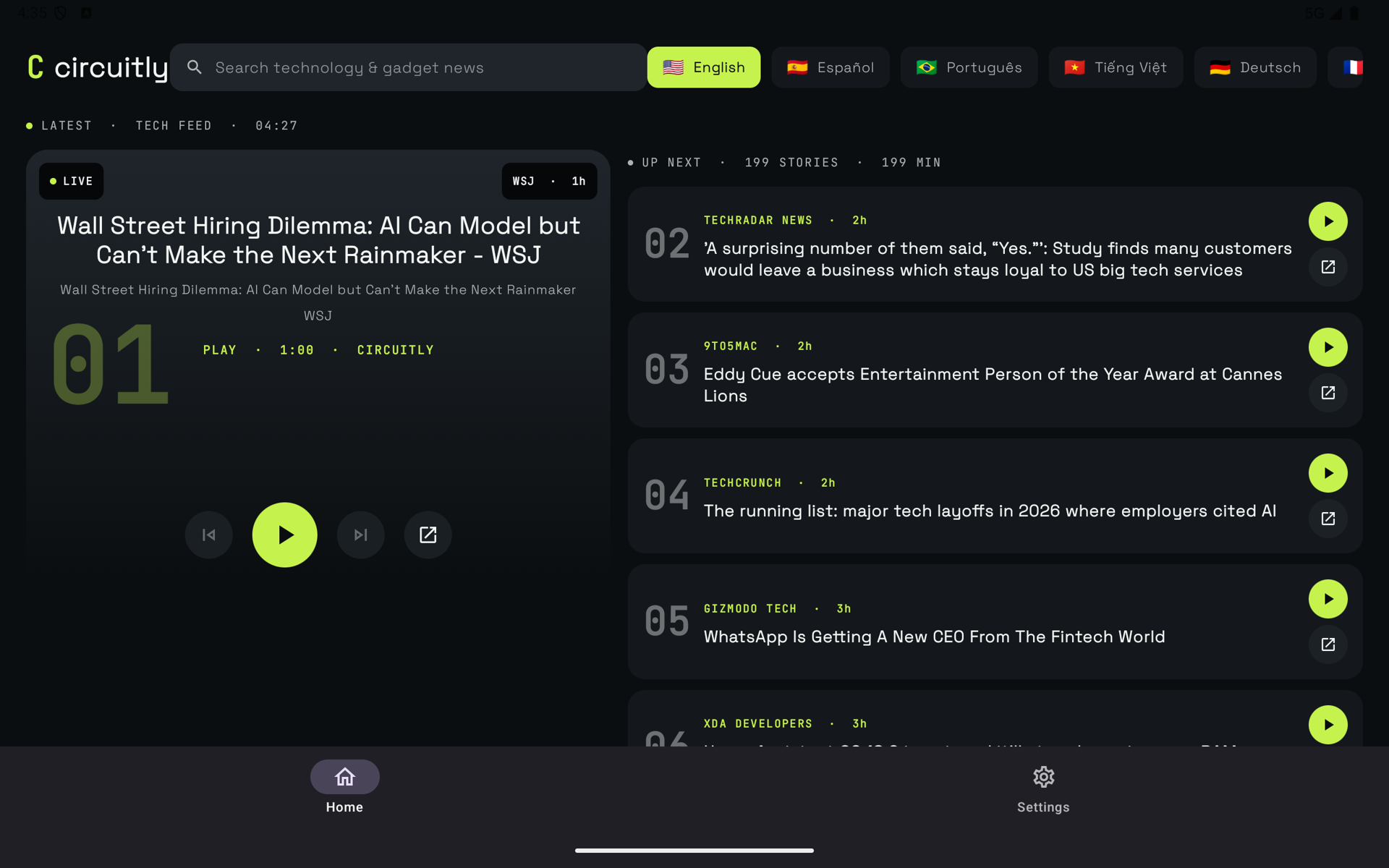
Task: Open TechRadar story 02 externally
Action: point(1328,267)
